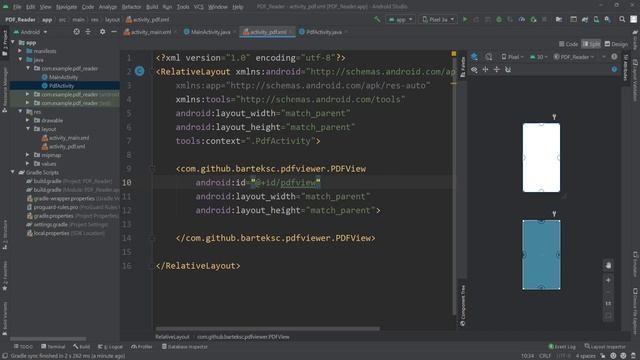Click RelativeLayout in bottom breadcrumb
This screenshot has width=640, height=360.
[x=172, y=337]
